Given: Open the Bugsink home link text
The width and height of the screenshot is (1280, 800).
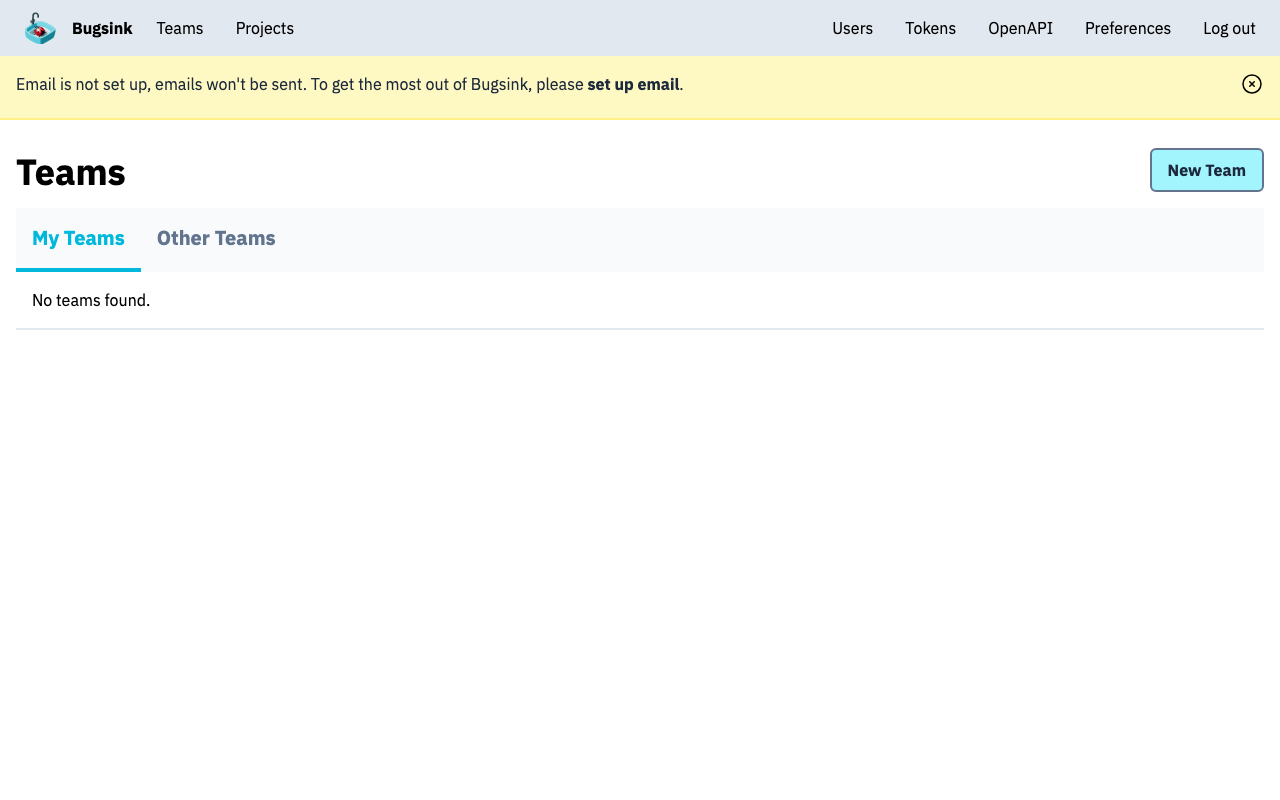Looking at the screenshot, I should 102,28.
